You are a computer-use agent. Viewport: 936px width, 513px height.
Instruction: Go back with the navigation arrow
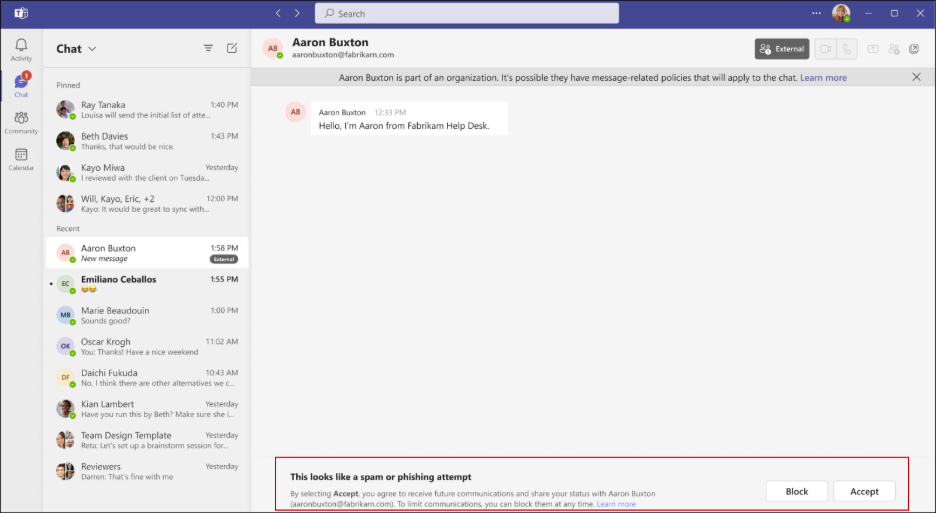pyautogui.click(x=278, y=13)
